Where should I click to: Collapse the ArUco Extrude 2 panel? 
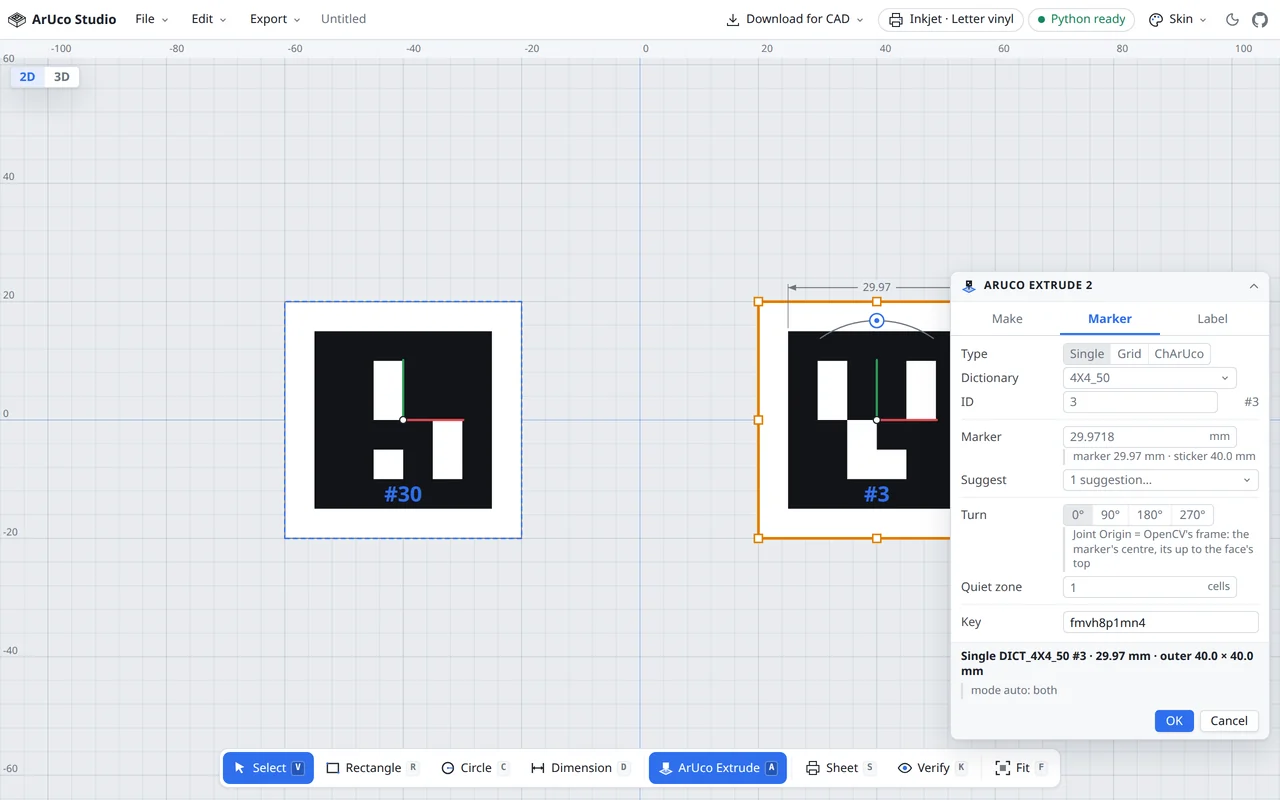tap(1254, 286)
